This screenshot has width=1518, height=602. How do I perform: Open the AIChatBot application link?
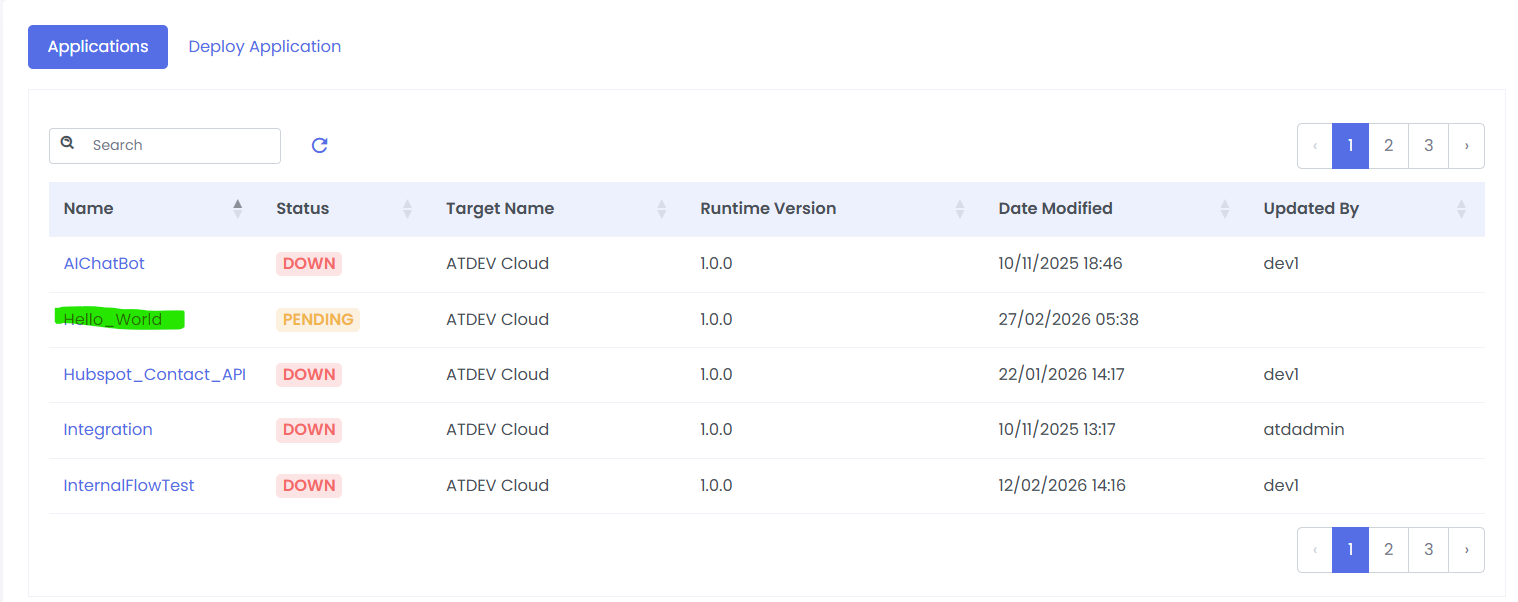[104, 264]
